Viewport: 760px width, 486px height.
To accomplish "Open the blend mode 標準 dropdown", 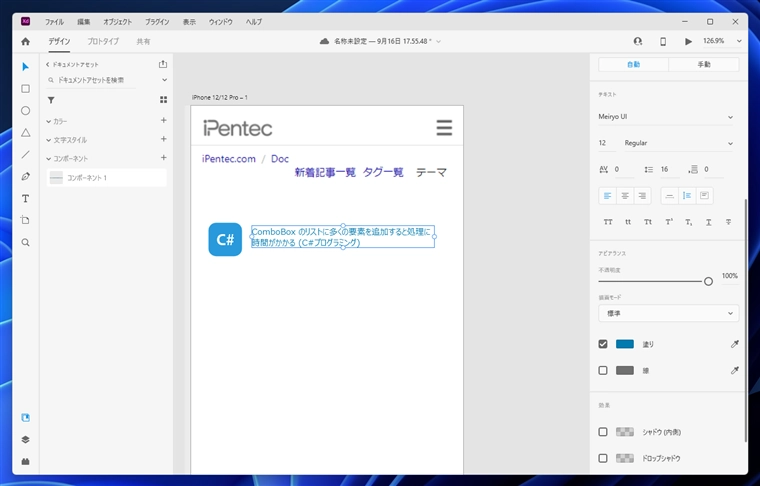I will (x=668, y=314).
